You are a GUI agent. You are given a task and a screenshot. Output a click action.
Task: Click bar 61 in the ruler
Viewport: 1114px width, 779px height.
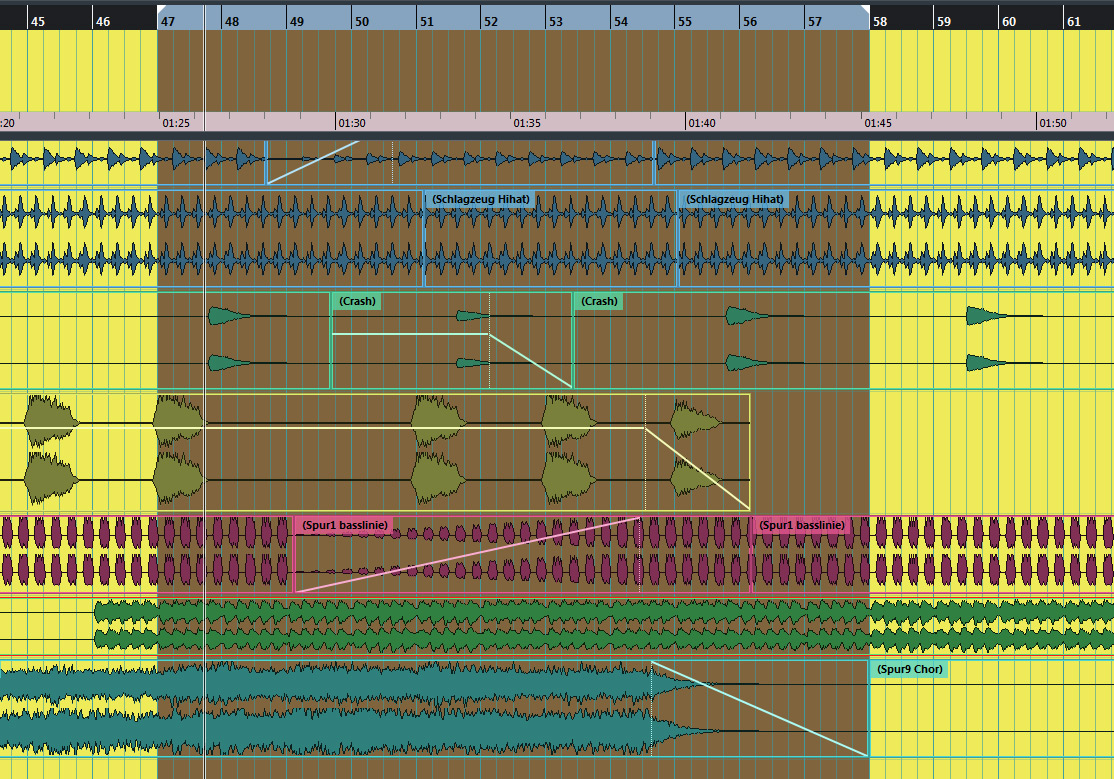(x=1074, y=21)
